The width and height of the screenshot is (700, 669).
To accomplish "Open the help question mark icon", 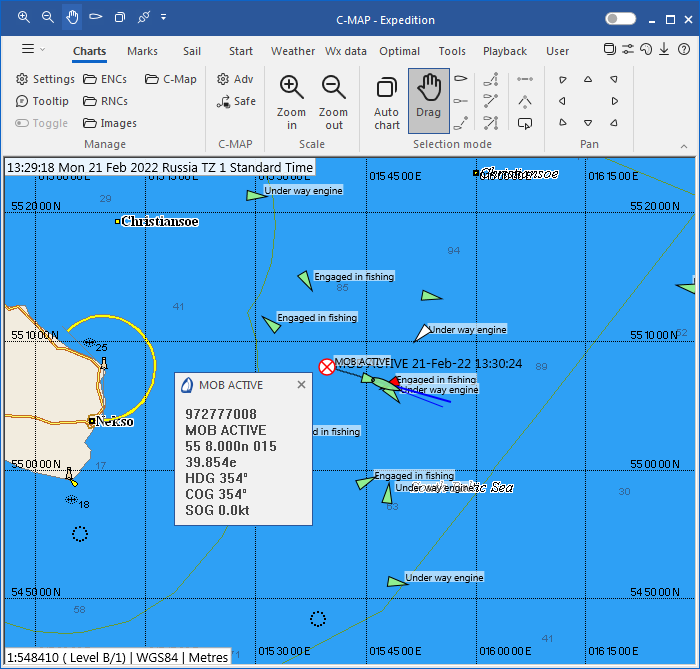I will coord(683,49).
